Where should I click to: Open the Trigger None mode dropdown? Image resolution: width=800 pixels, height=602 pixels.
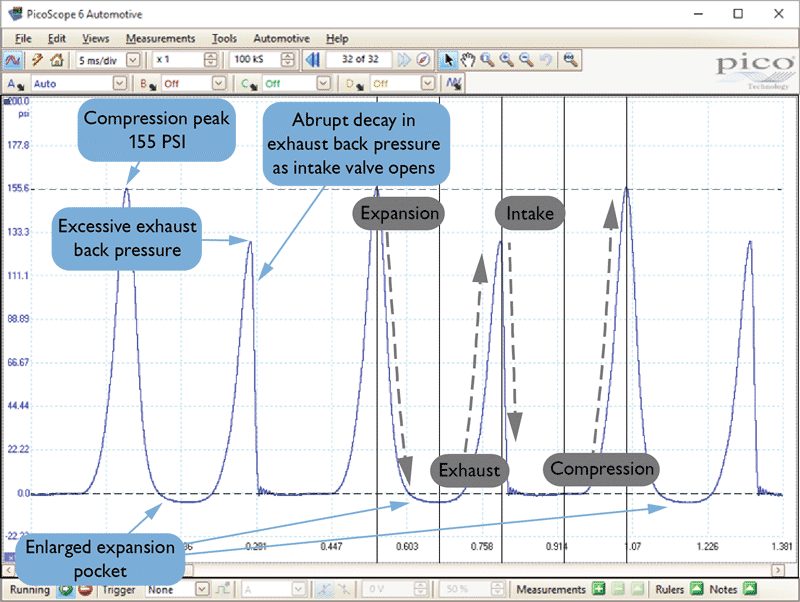pos(202,589)
